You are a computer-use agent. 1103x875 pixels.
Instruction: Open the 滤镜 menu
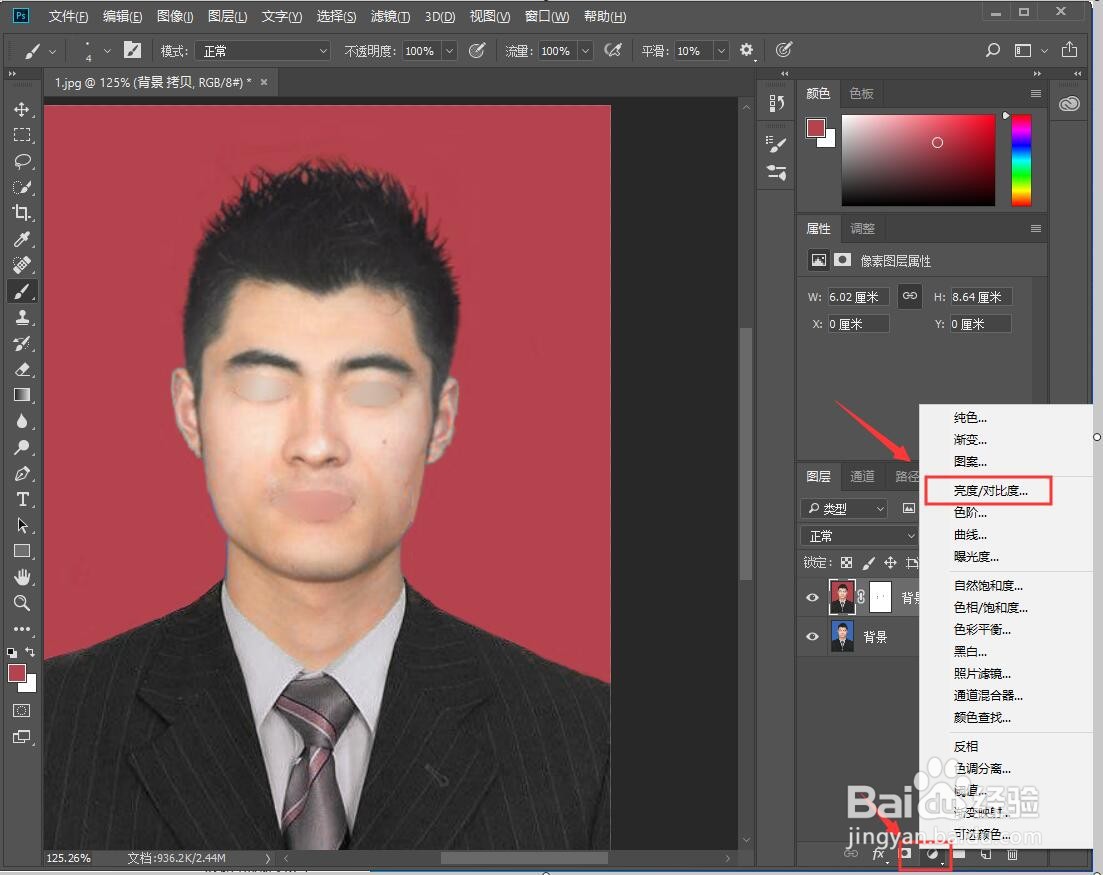[x=390, y=16]
